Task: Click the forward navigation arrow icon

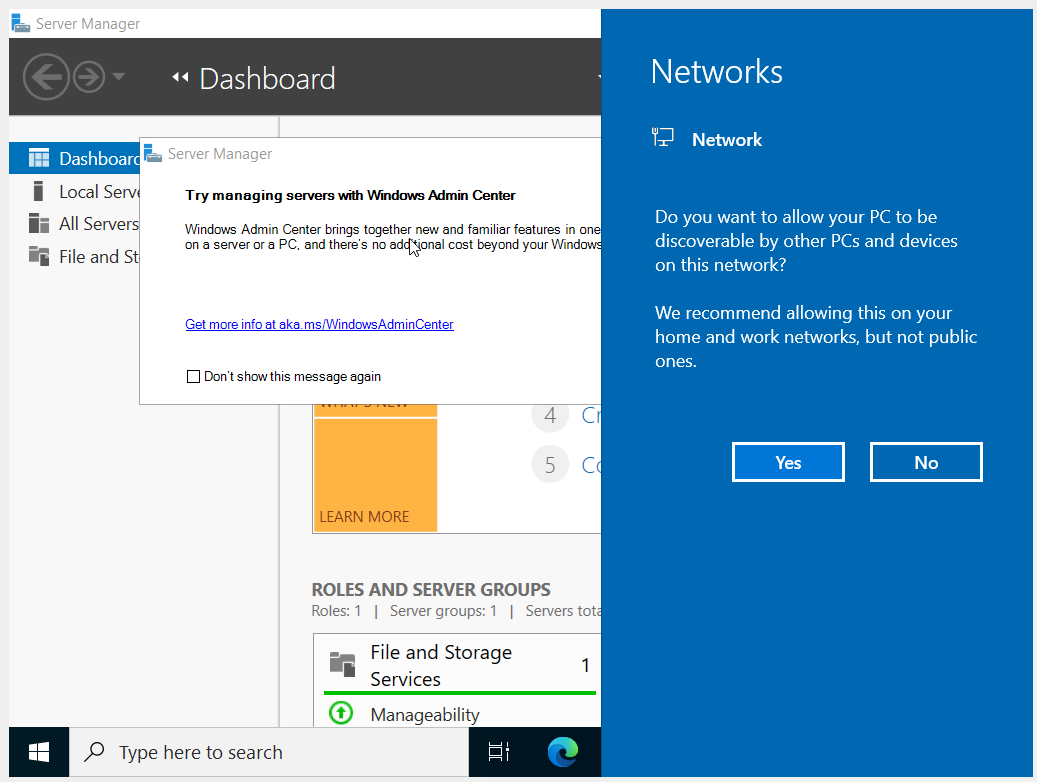Action: [x=89, y=77]
